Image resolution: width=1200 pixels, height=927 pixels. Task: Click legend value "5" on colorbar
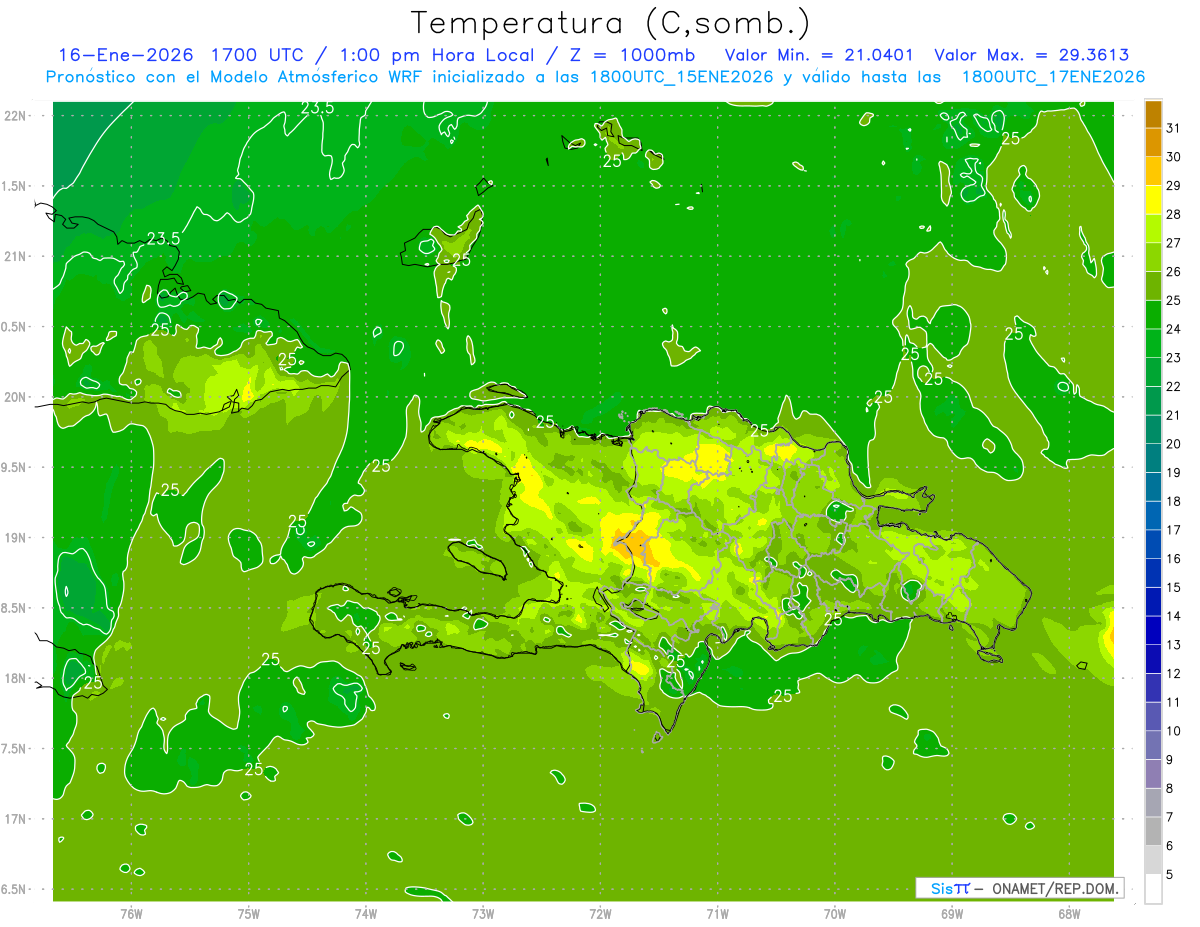[x=1170, y=875]
